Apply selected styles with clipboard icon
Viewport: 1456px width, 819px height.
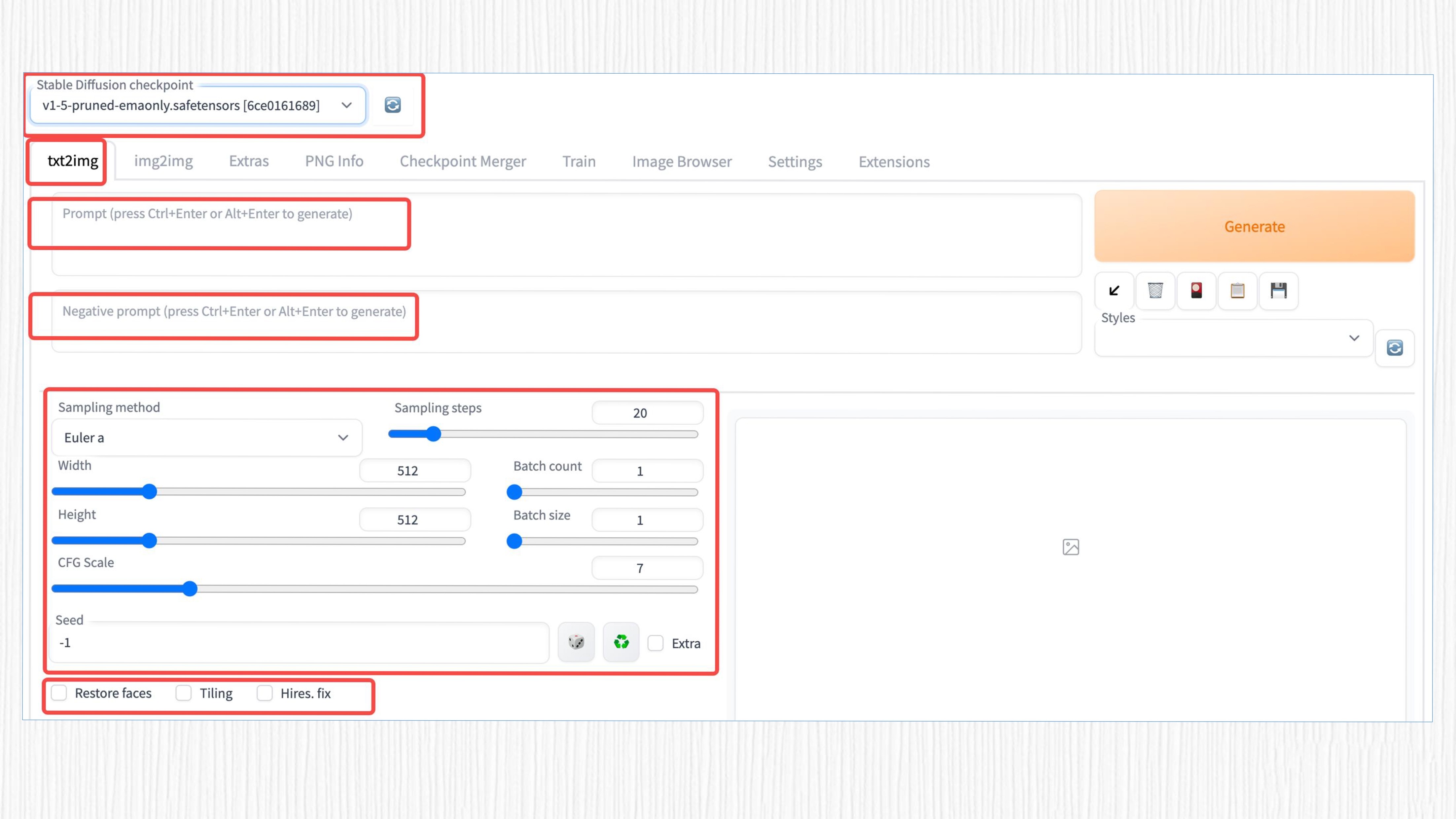[1237, 291]
